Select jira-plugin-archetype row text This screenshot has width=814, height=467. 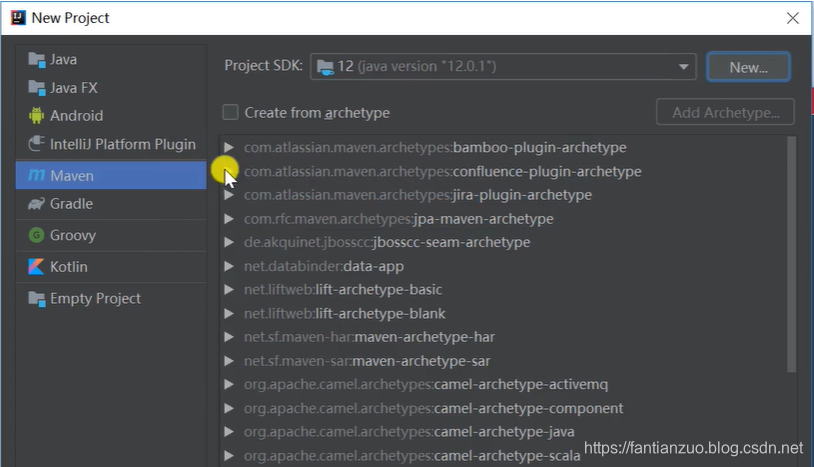coord(418,195)
